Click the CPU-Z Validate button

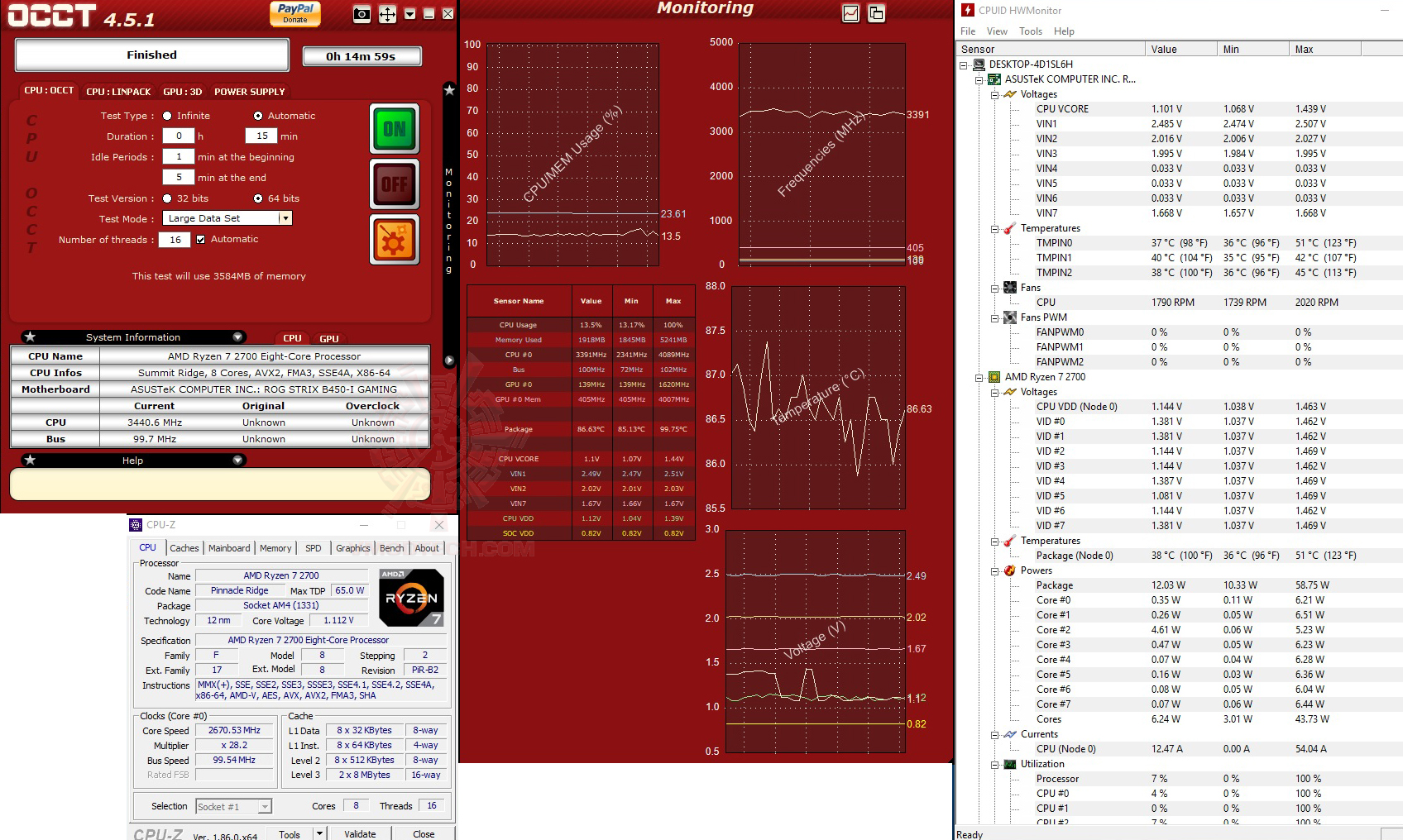360,833
